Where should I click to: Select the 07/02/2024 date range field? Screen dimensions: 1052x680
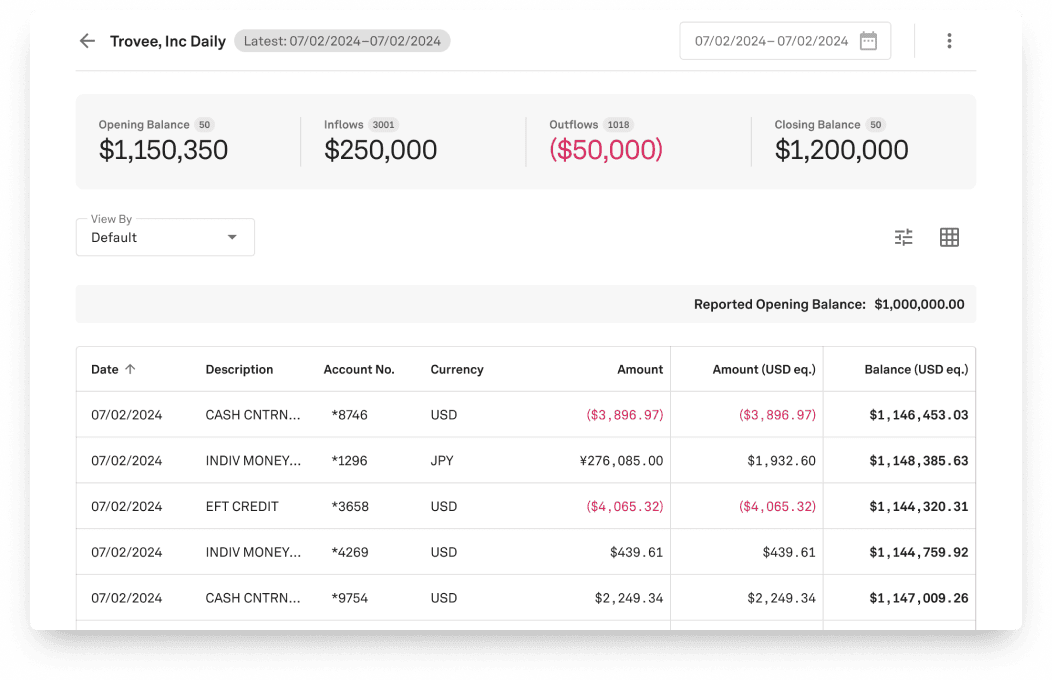point(770,41)
